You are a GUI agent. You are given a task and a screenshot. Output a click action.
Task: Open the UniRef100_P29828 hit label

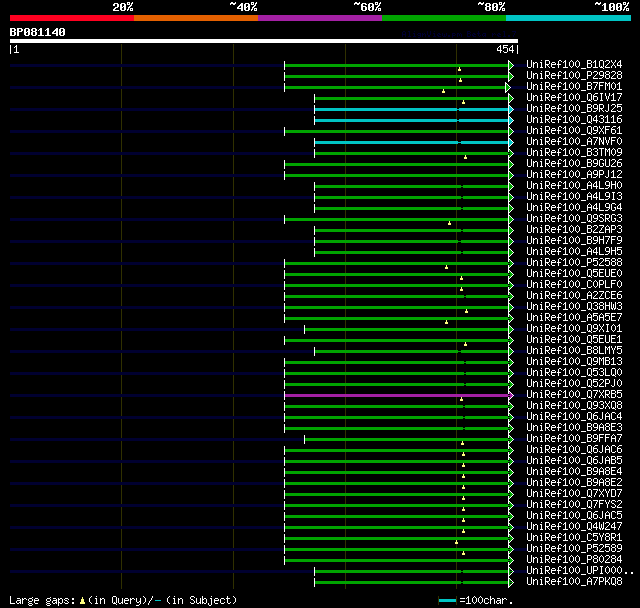574,75
